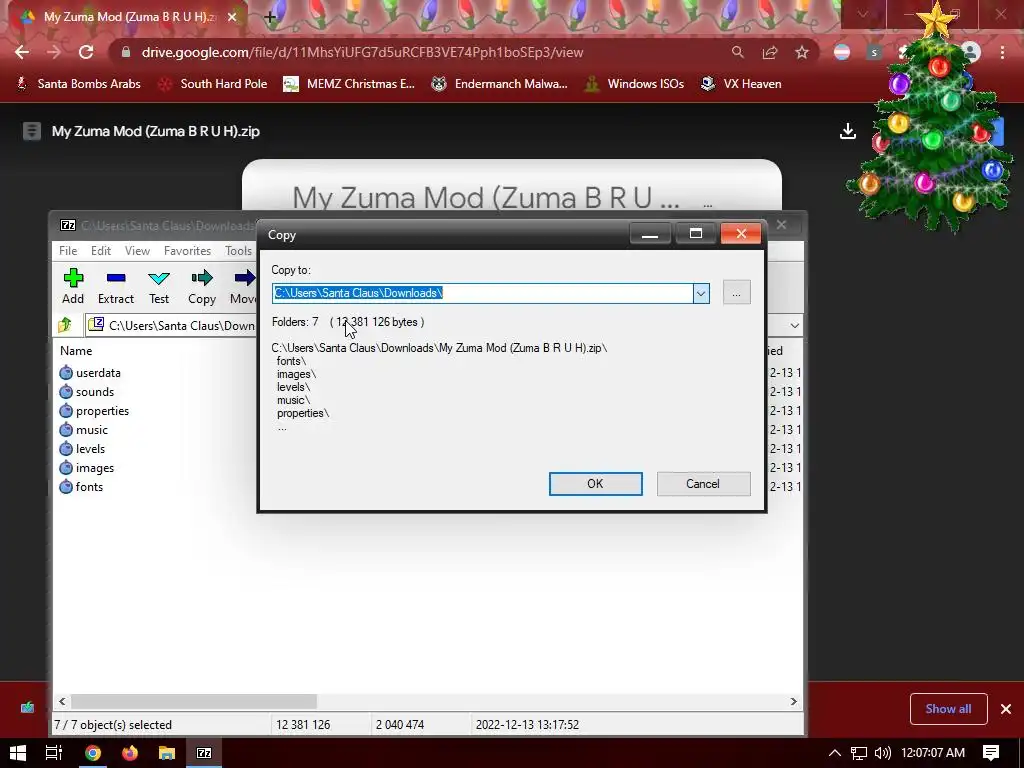1024x768 pixels.
Task: Open File Explorer from the taskbar
Action: (x=167, y=753)
